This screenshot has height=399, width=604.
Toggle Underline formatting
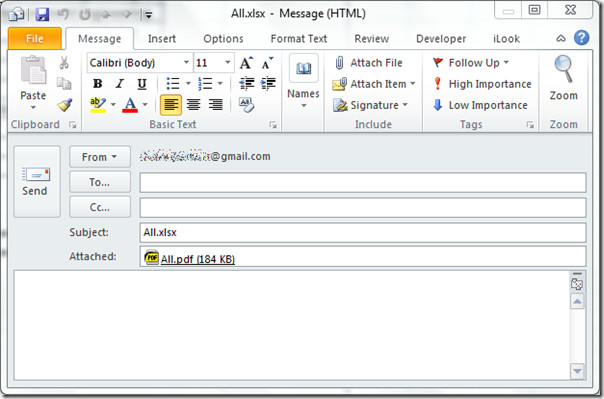click(x=142, y=84)
